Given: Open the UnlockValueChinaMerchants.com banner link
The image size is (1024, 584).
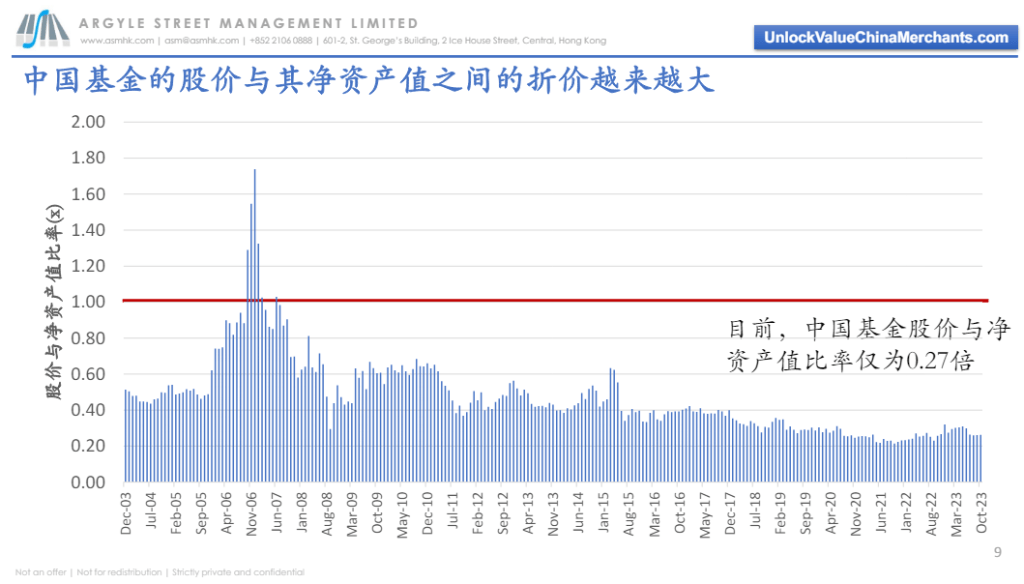Looking at the screenshot, I should 885,37.
